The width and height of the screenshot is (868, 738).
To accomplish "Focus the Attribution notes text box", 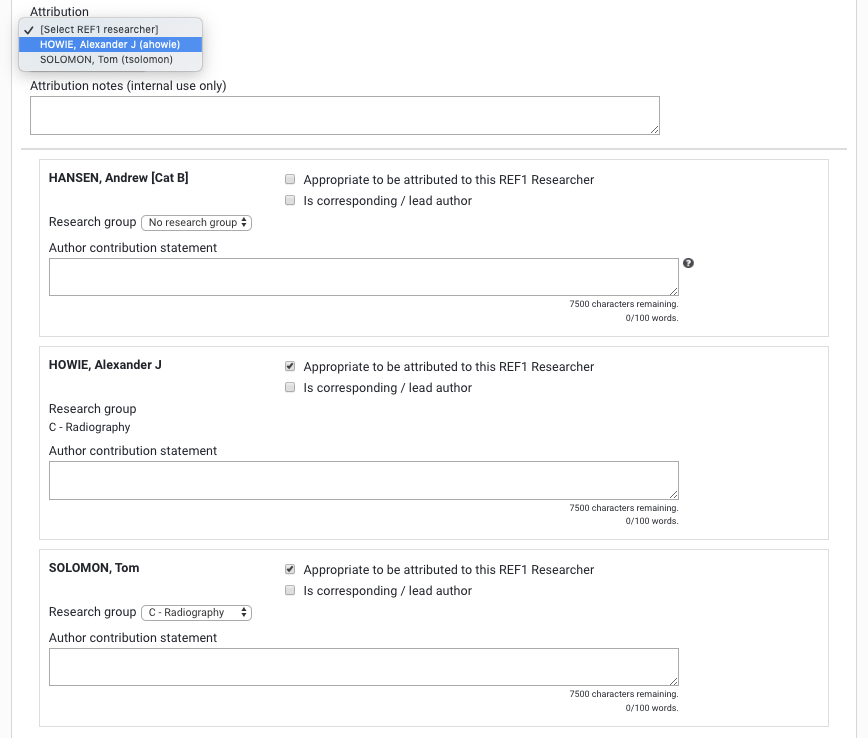I will coord(344,115).
